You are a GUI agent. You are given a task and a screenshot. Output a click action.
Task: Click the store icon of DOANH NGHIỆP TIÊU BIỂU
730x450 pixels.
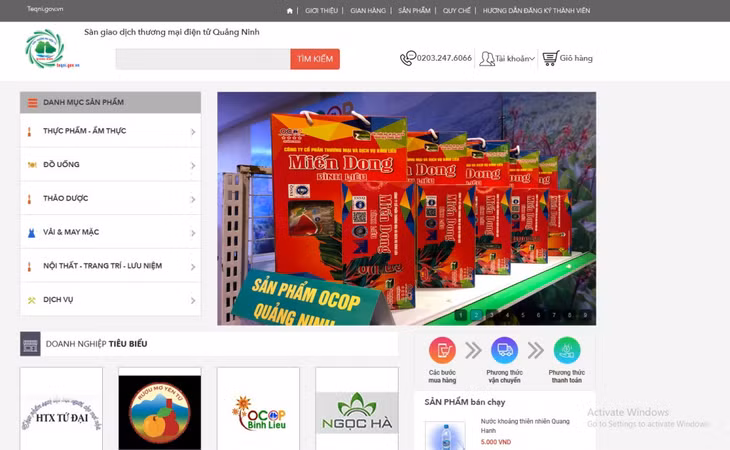[30, 344]
